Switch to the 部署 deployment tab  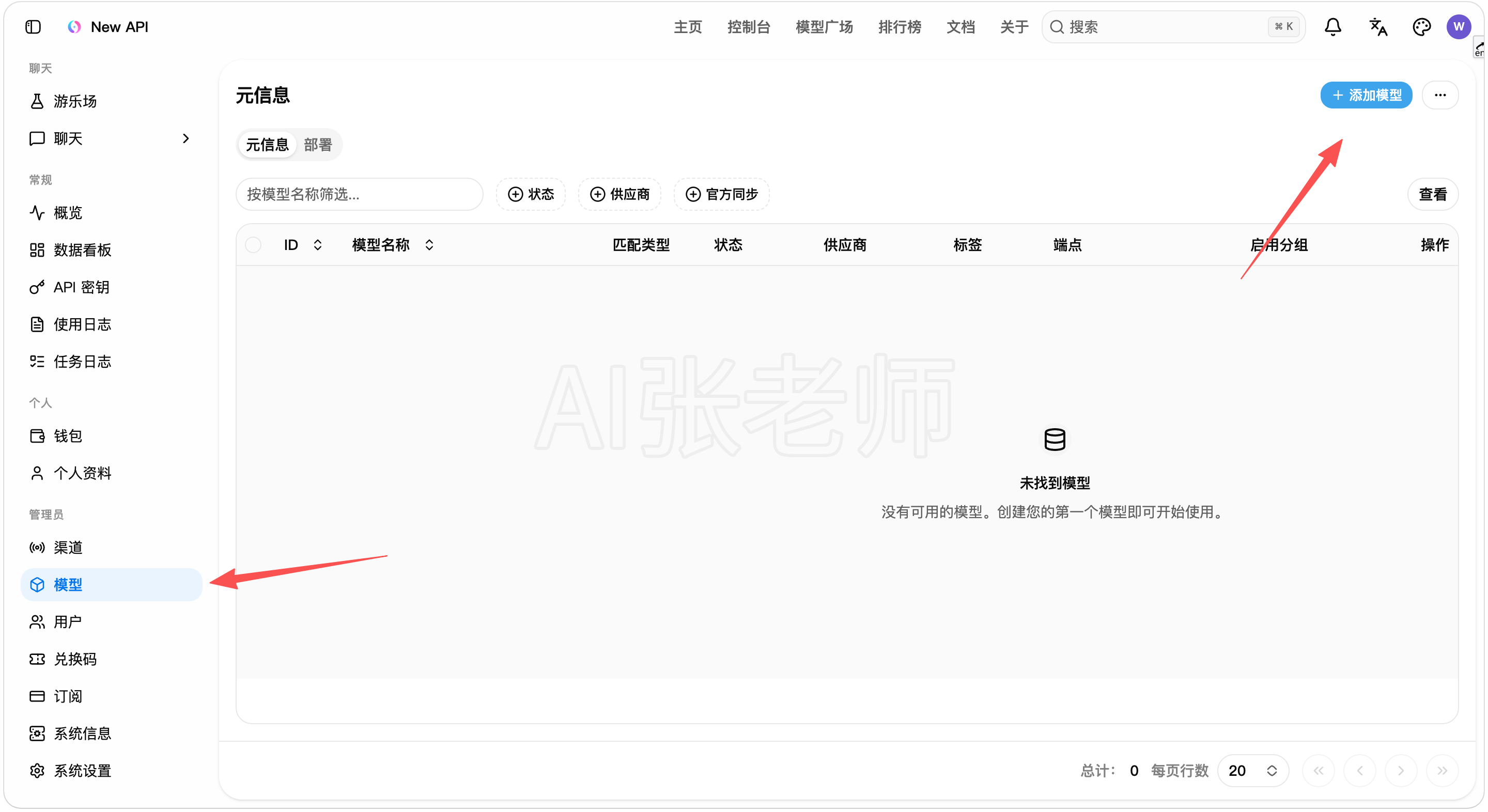click(318, 145)
